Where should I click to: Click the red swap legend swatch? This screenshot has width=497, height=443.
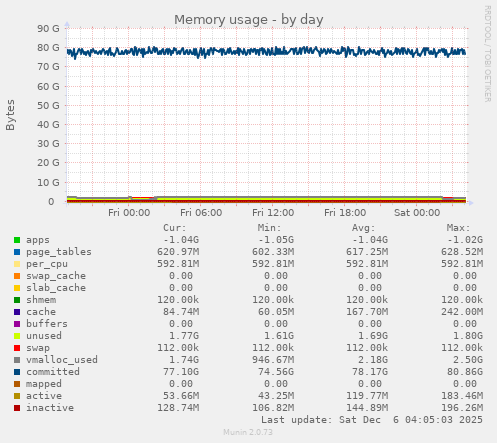point(17,348)
